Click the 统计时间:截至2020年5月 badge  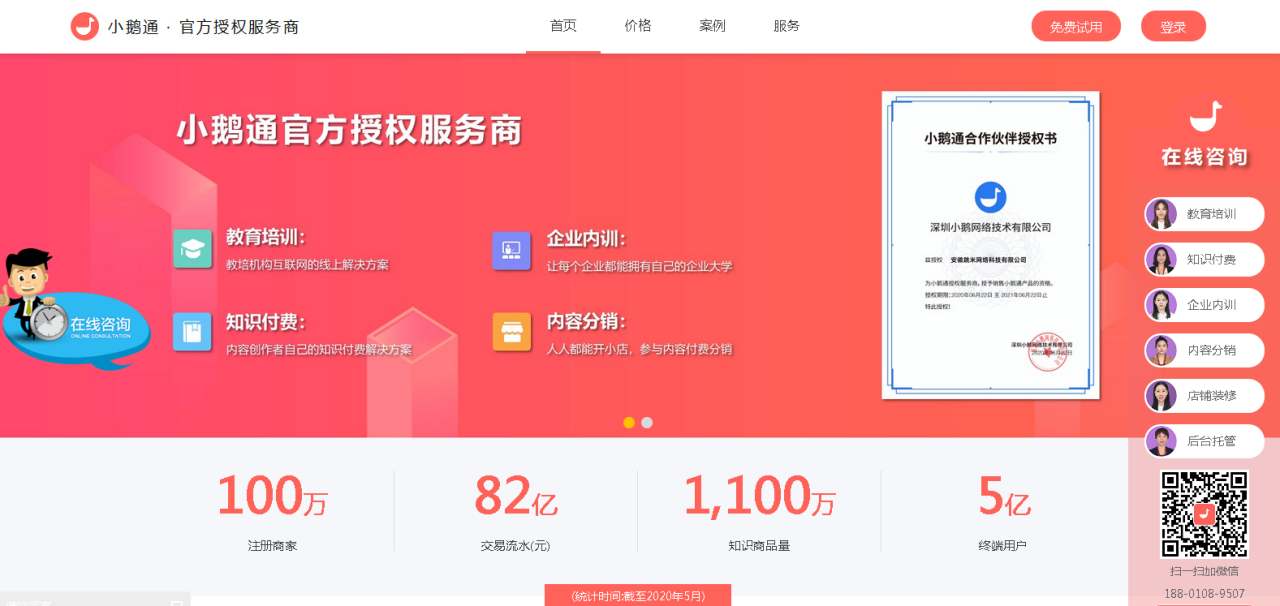coord(638,596)
